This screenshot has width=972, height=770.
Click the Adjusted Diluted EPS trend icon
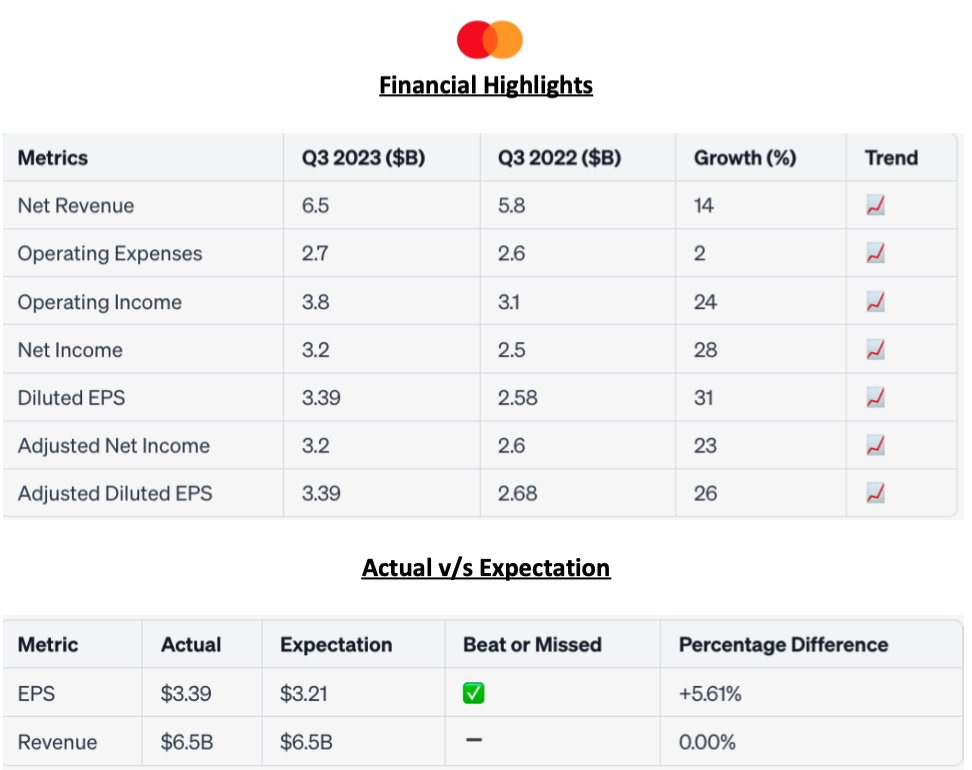click(876, 493)
